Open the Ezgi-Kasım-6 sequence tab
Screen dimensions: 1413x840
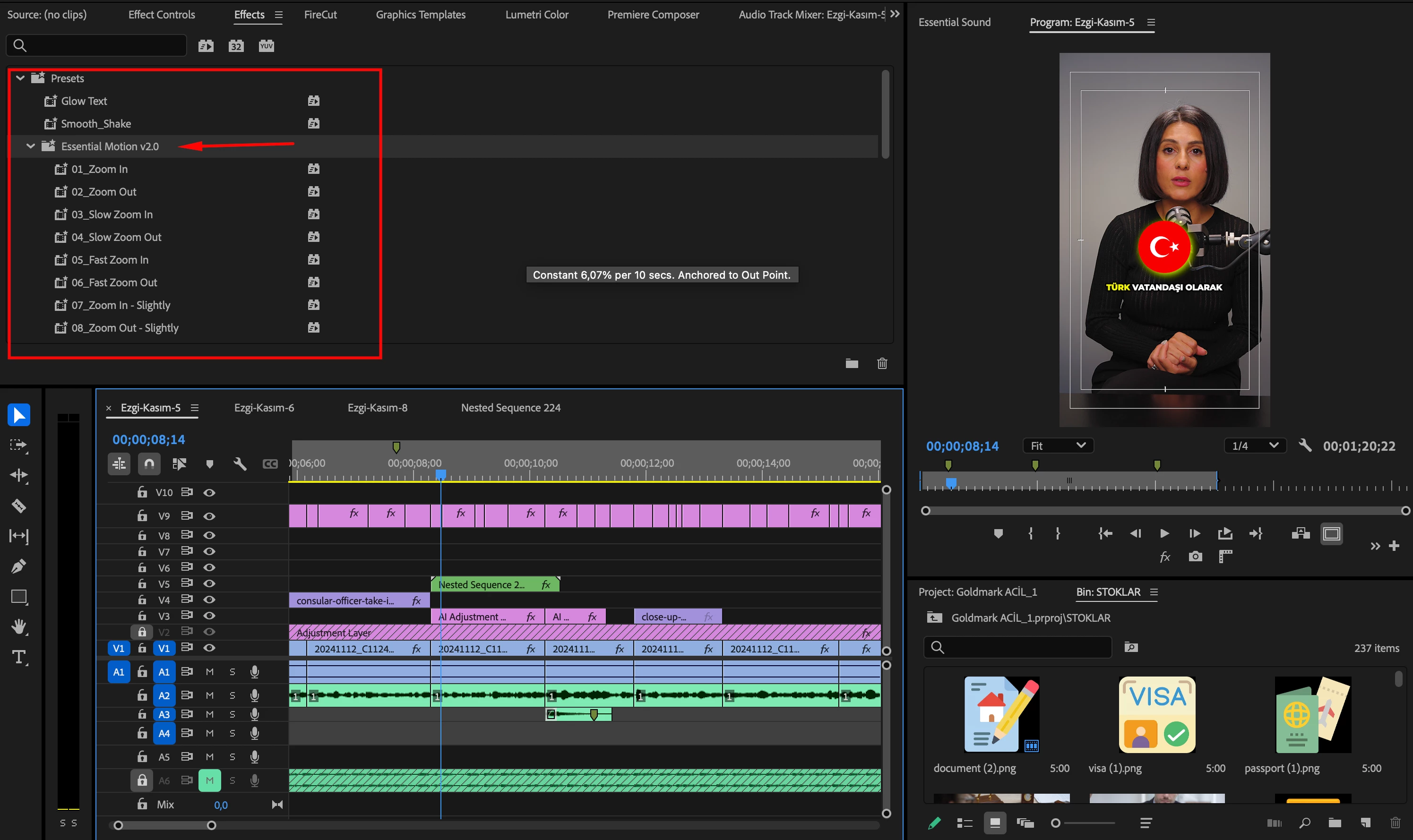click(x=264, y=408)
